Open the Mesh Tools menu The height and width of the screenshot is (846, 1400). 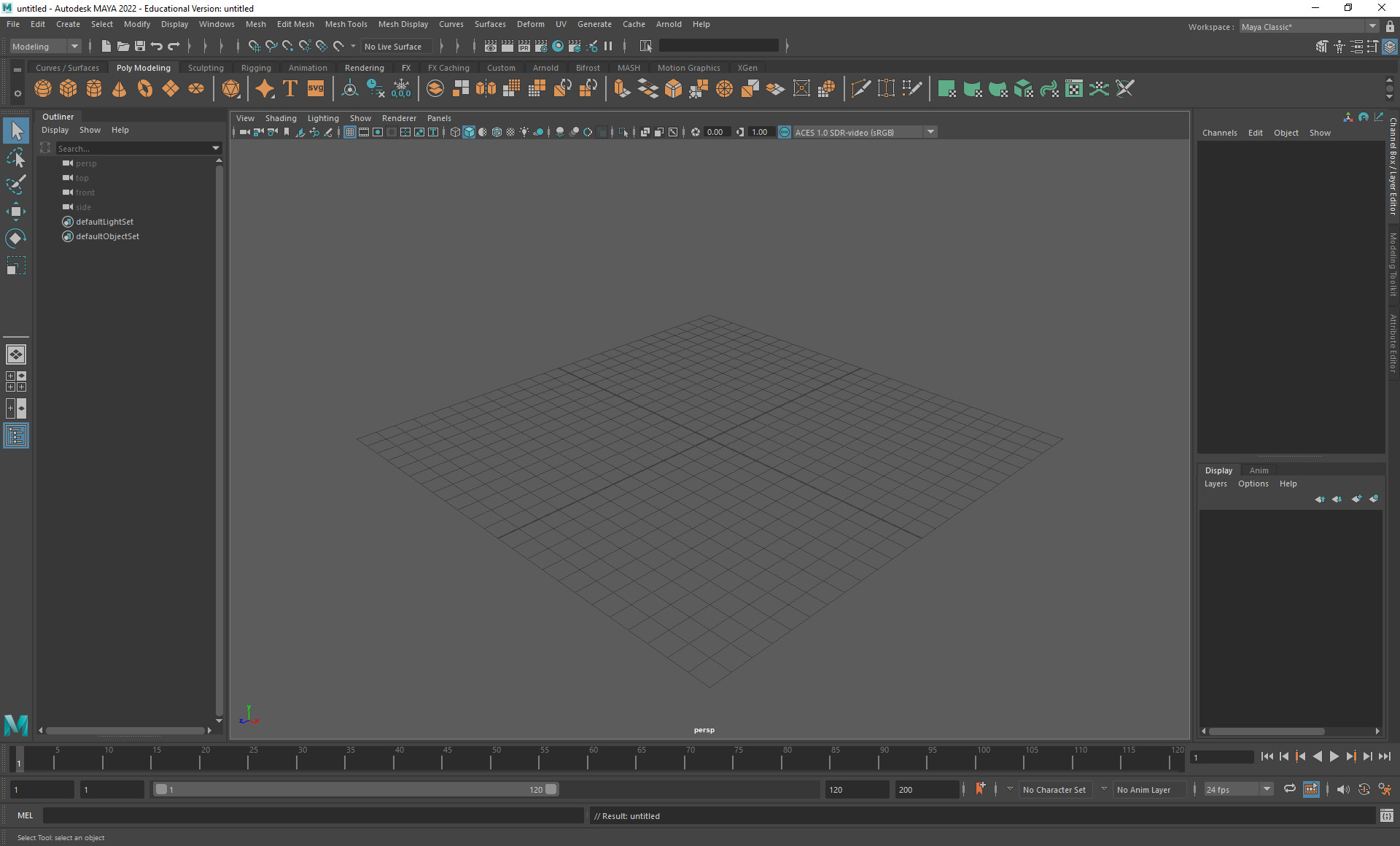(x=346, y=24)
